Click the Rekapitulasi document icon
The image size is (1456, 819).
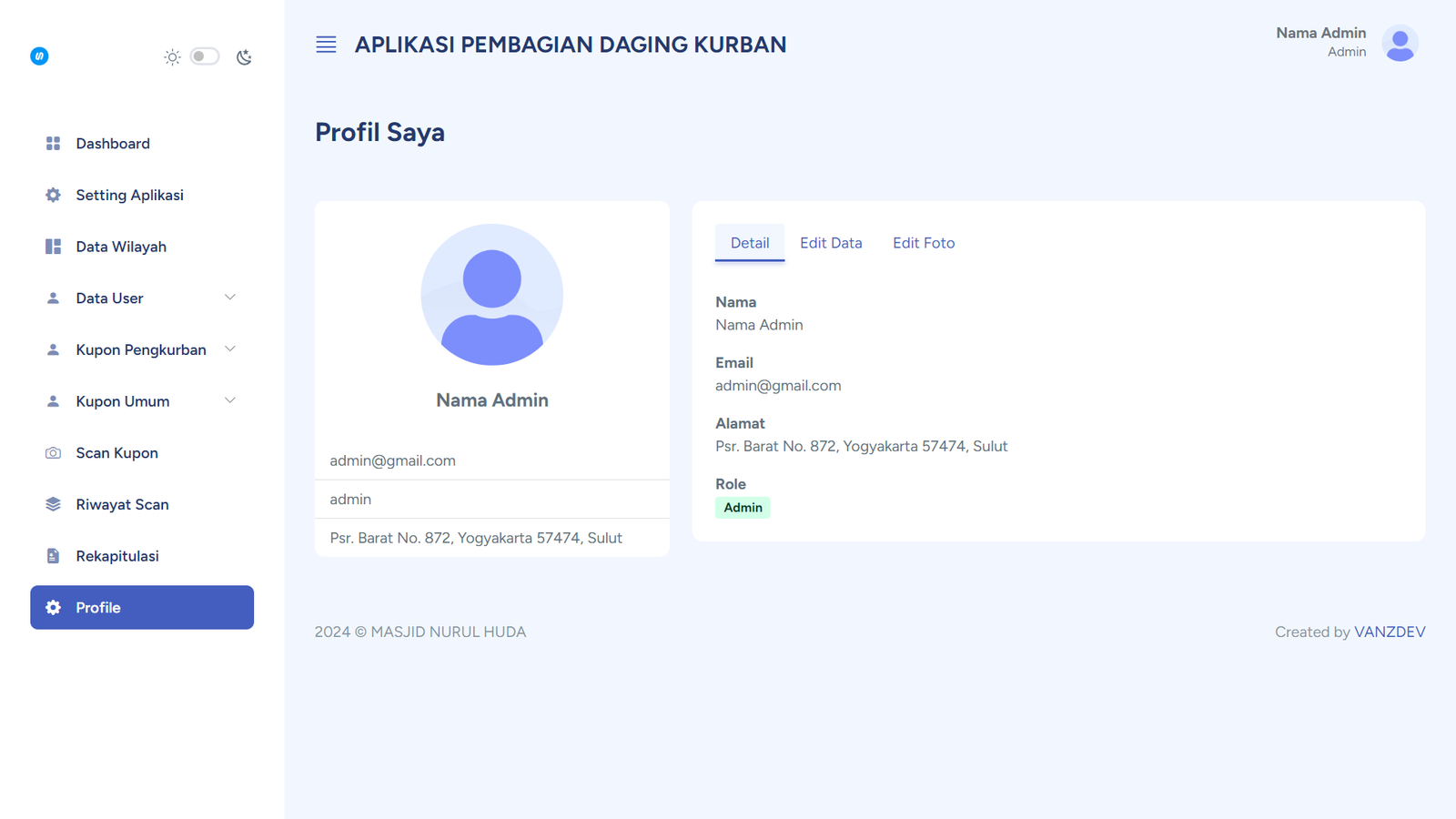(53, 556)
